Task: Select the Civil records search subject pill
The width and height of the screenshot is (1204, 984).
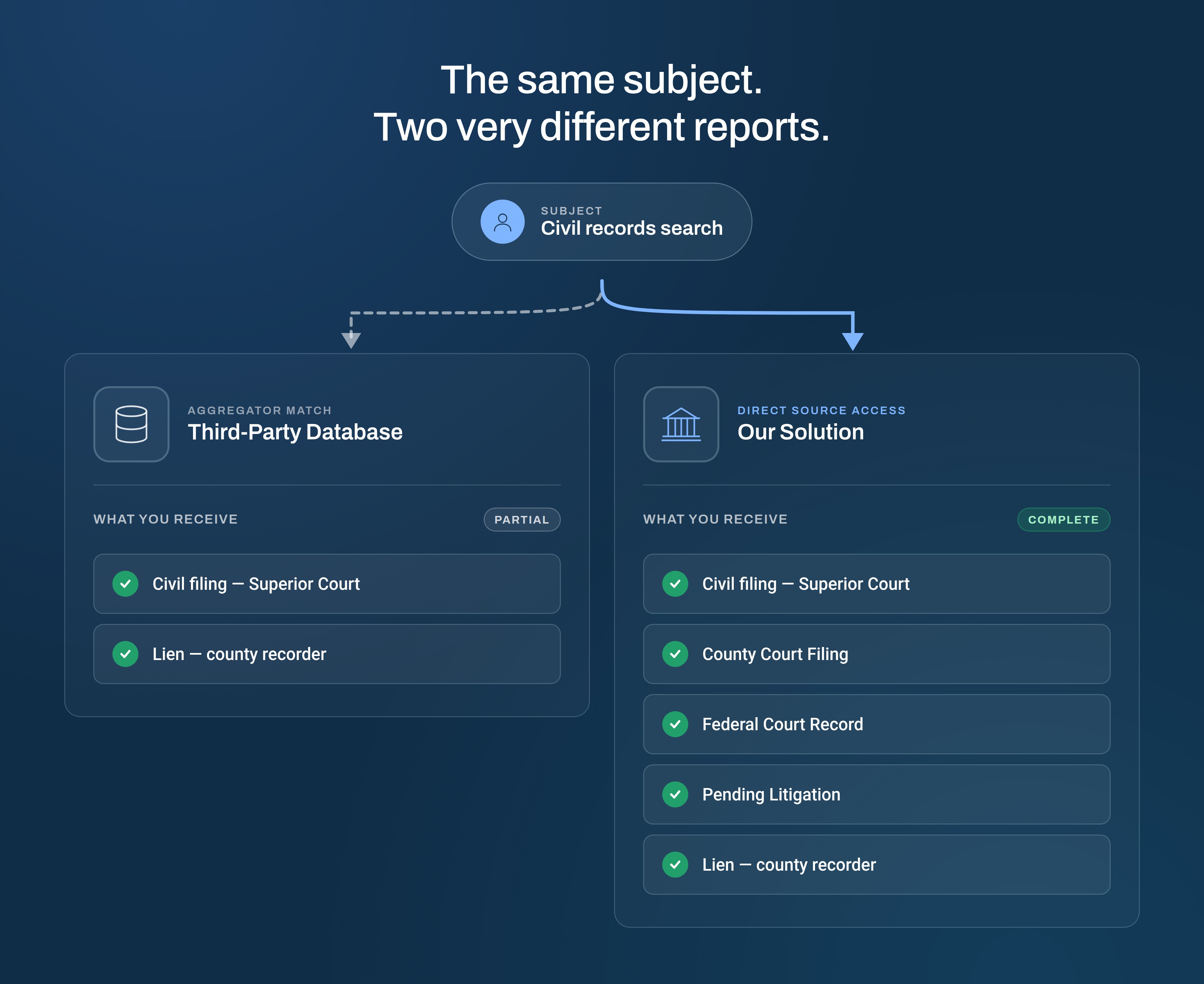Action: coord(602,222)
